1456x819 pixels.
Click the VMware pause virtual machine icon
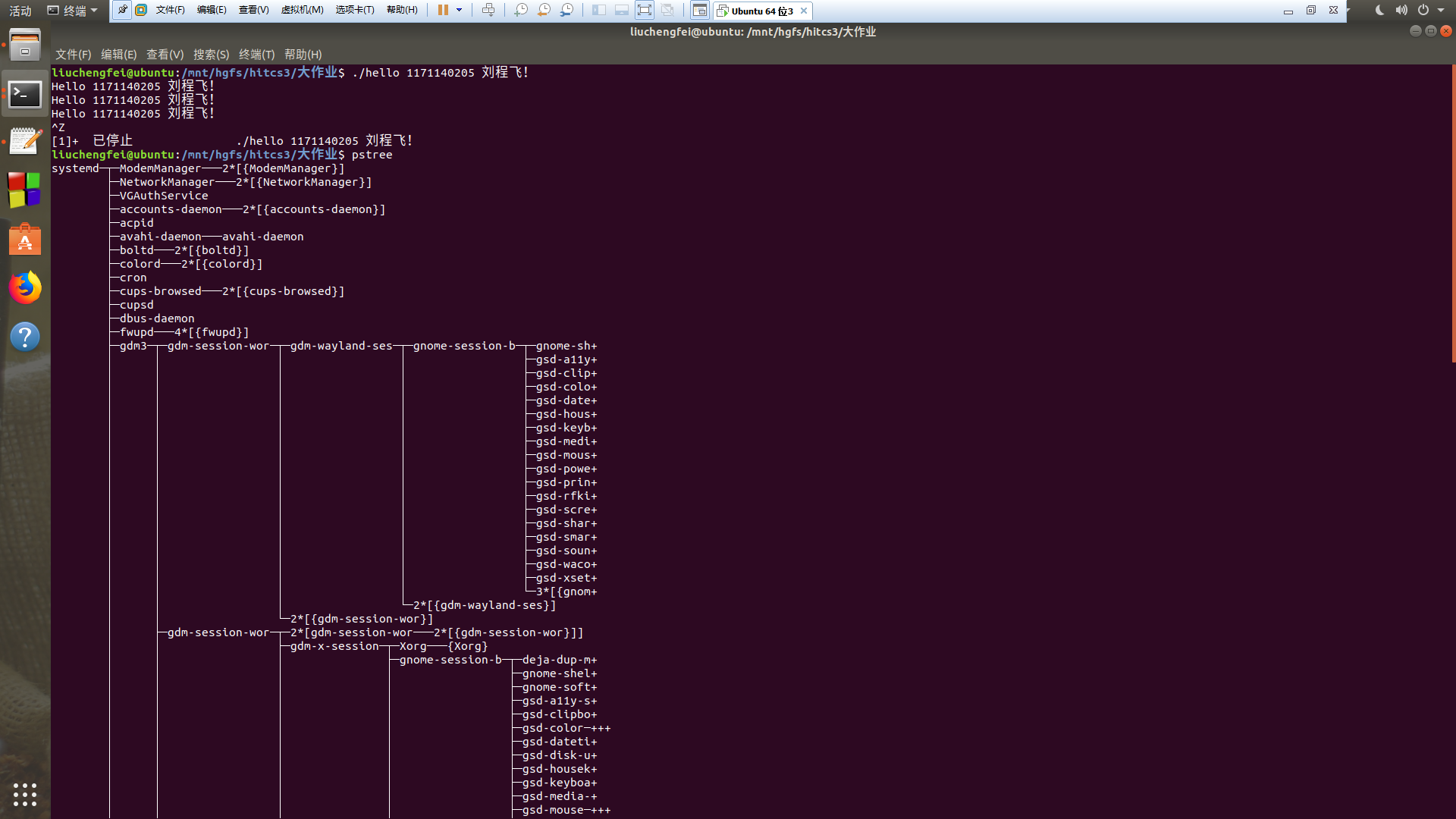click(x=443, y=11)
